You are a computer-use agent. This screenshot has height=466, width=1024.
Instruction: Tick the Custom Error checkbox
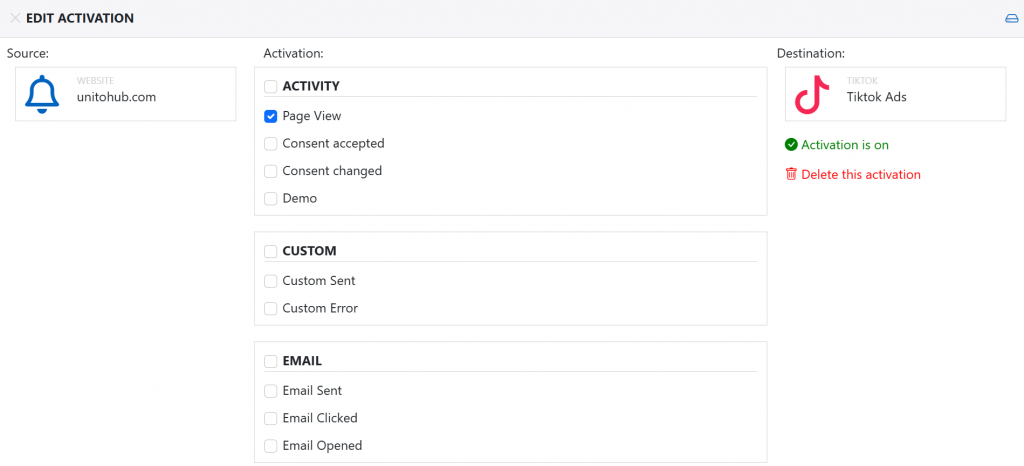point(270,308)
